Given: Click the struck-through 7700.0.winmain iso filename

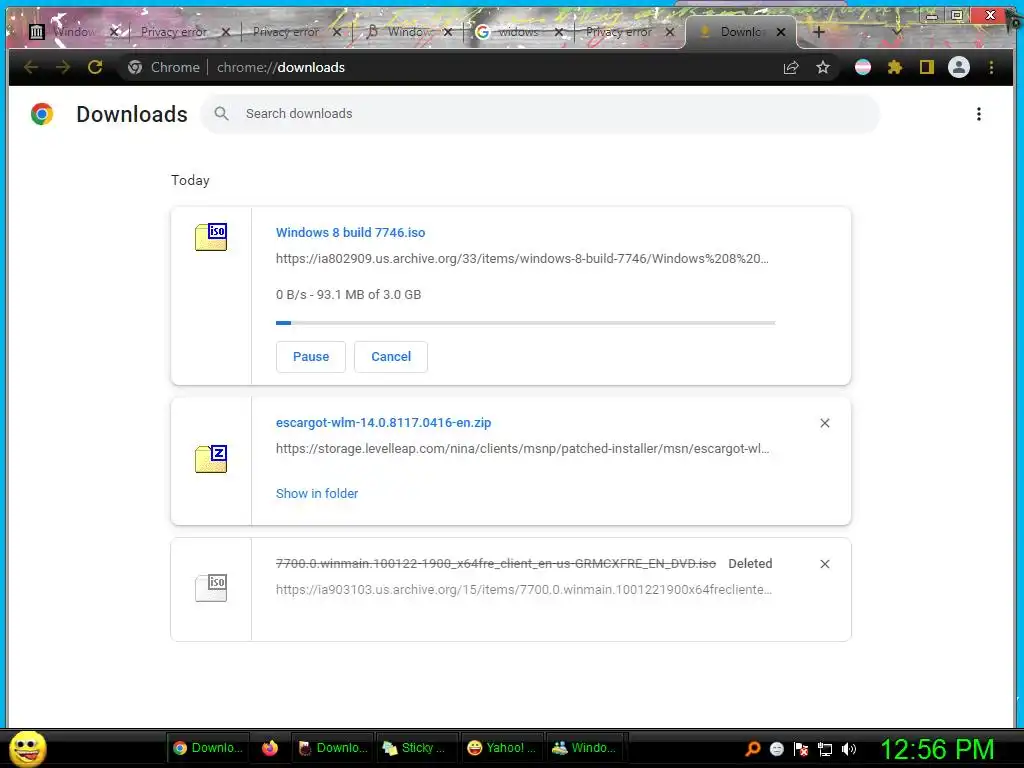Looking at the screenshot, I should (496, 564).
